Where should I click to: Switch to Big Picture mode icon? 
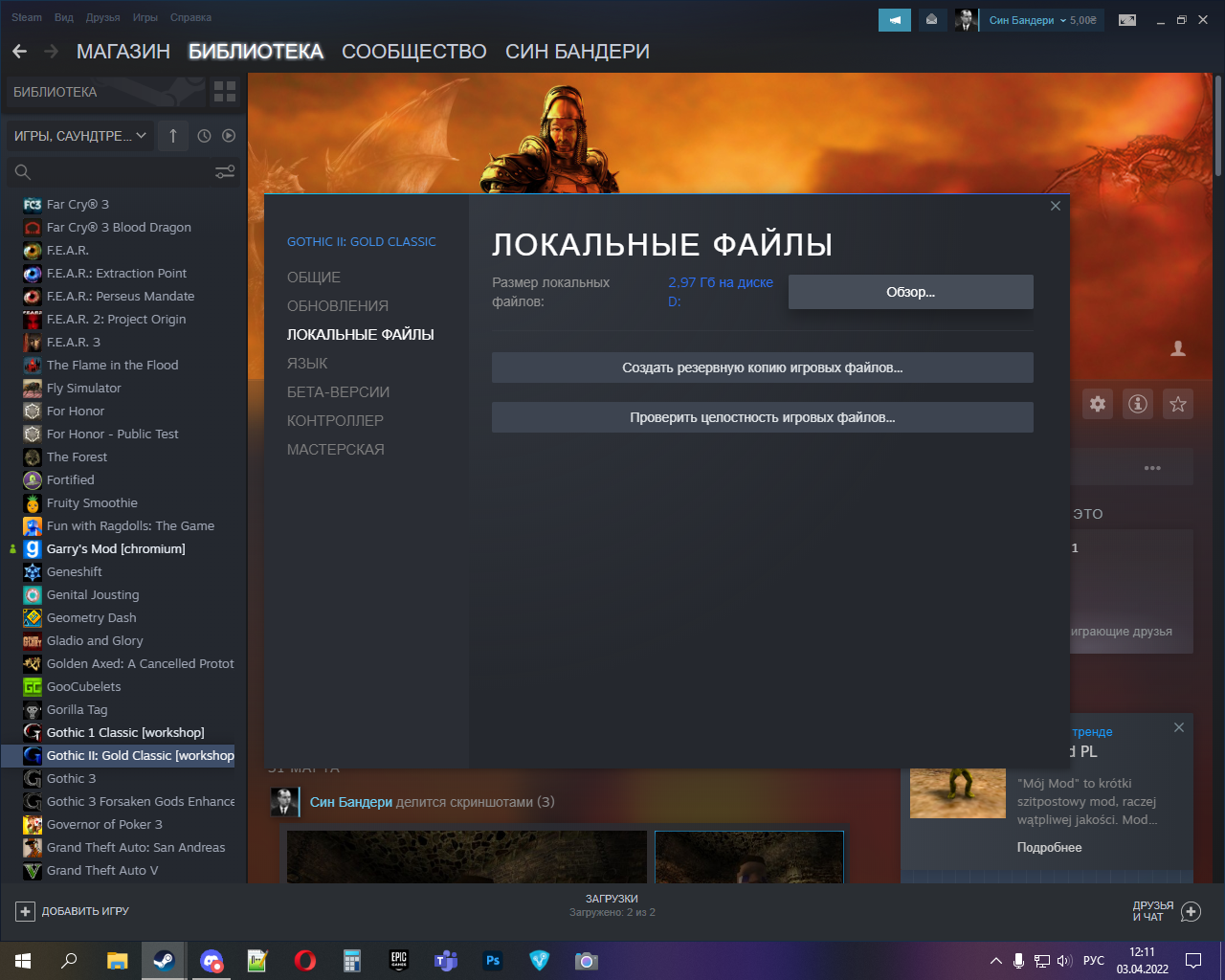[1127, 20]
